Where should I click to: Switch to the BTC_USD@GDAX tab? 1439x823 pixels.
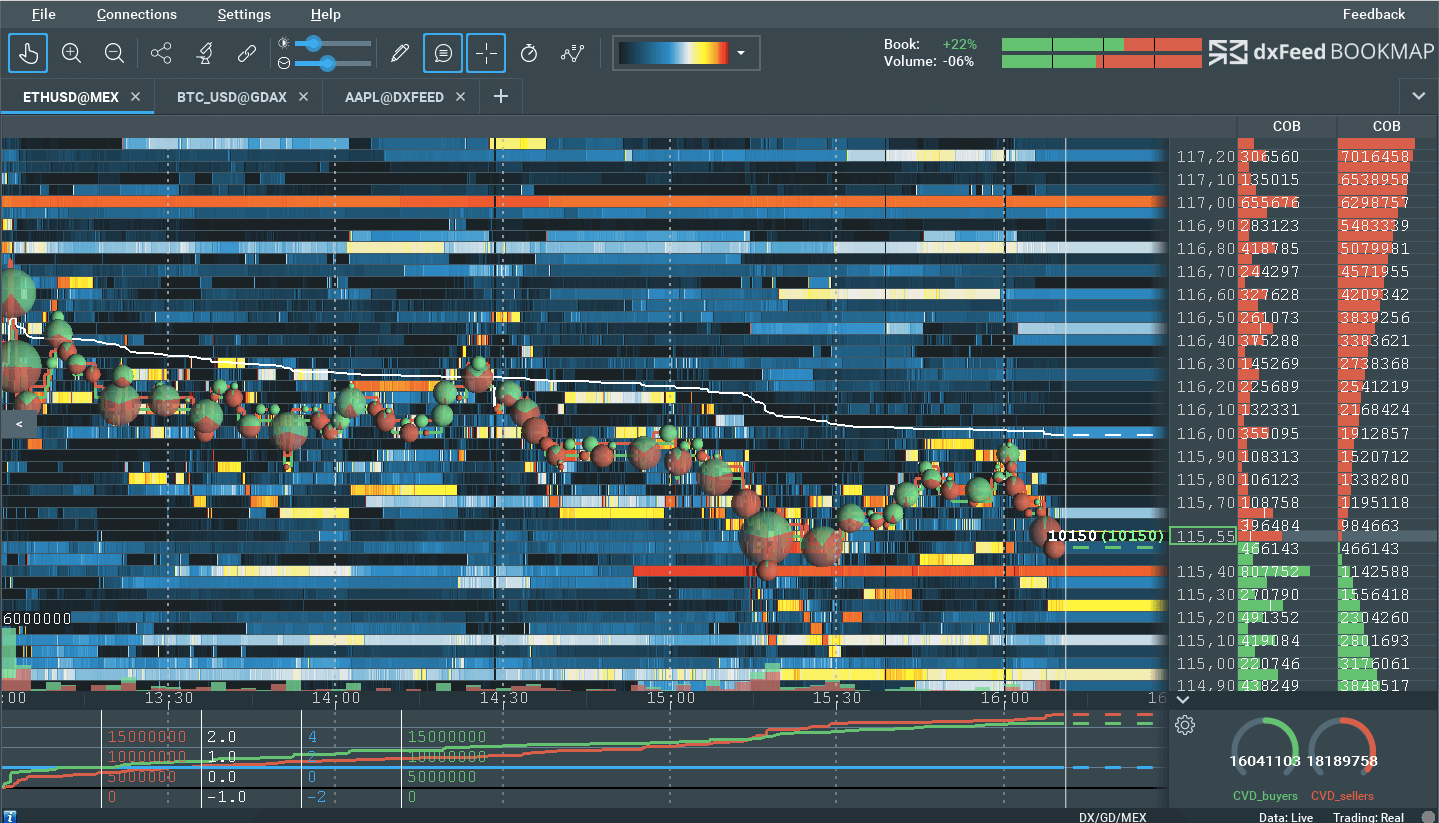point(231,97)
